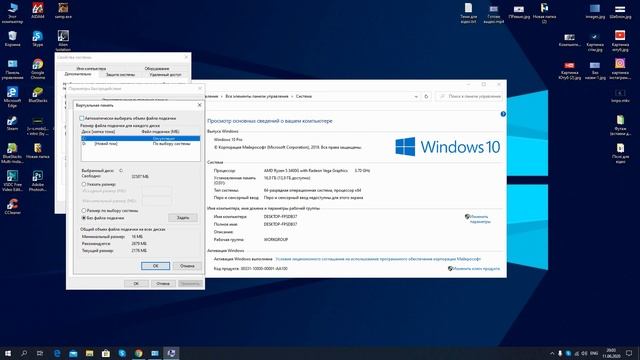Image resolution: width=640 pixels, height=360 pixels.
Task: Click 'Задать' button in Virtual Memory dialog
Action: pos(183,218)
